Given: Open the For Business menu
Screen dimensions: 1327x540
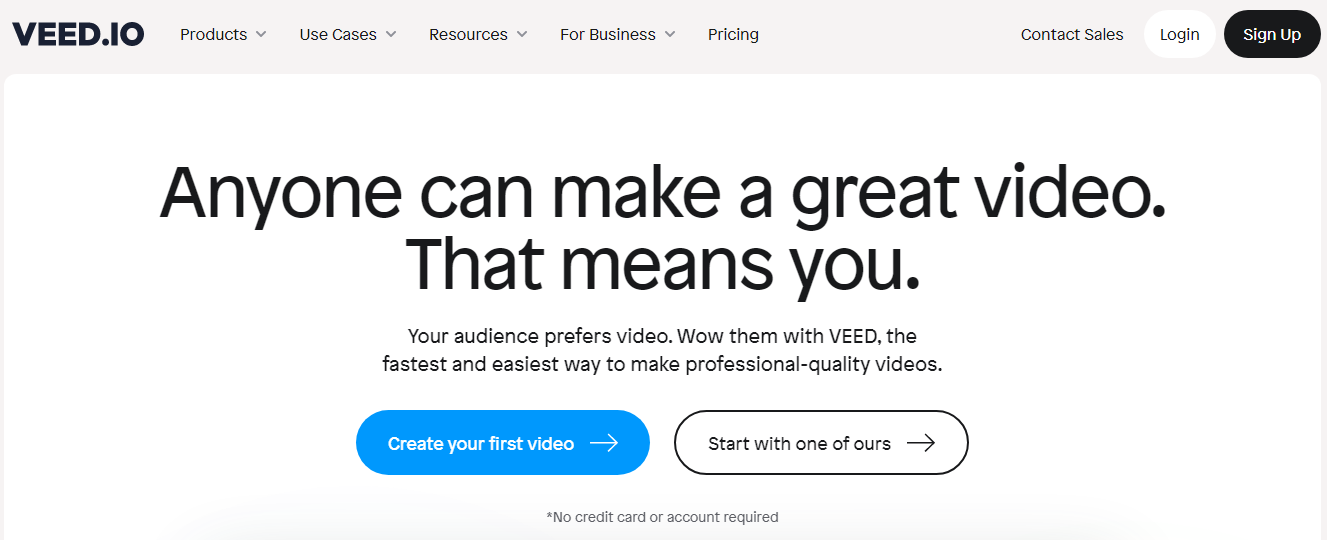Looking at the screenshot, I should 608,34.
